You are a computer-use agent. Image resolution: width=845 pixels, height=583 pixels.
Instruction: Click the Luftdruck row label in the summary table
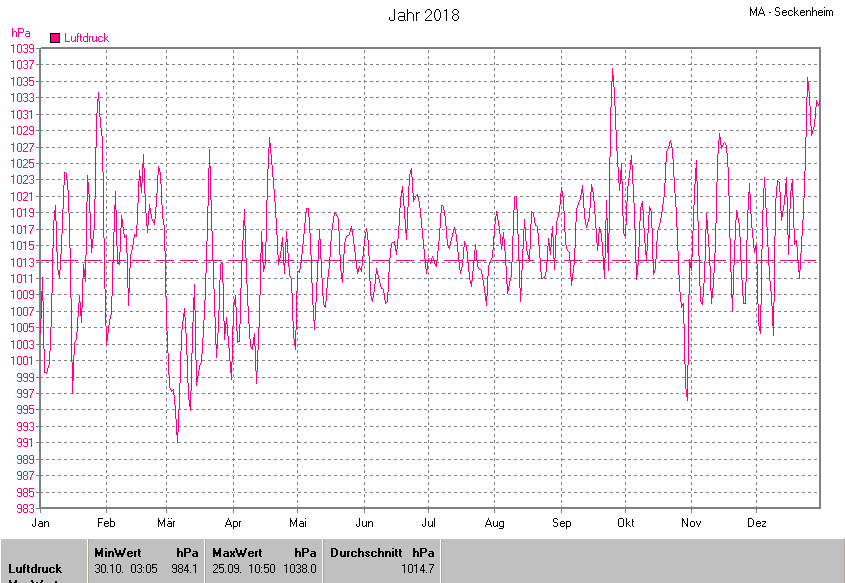[35, 569]
